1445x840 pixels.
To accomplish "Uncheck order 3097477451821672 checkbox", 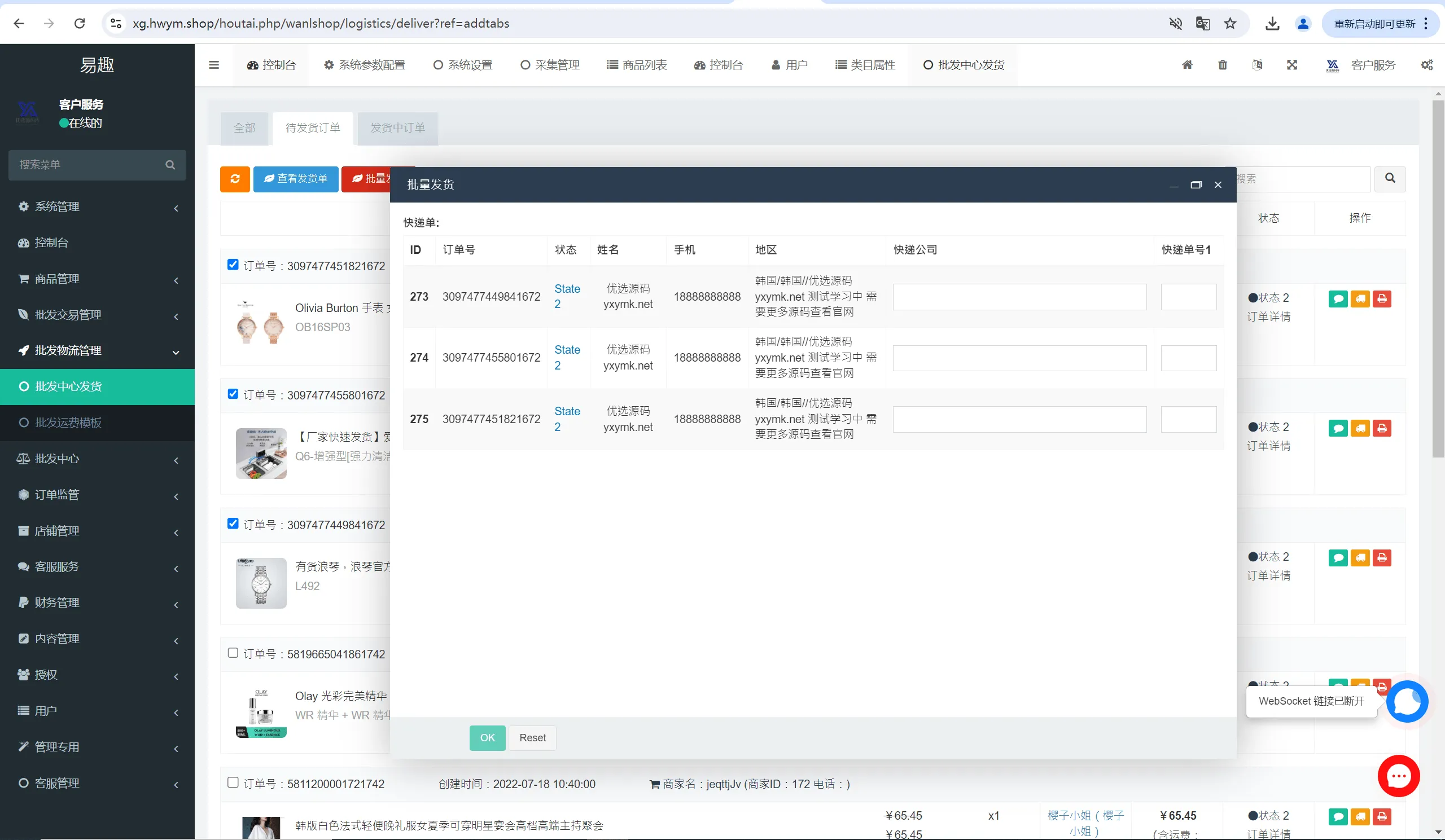I will [x=233, y=265].
